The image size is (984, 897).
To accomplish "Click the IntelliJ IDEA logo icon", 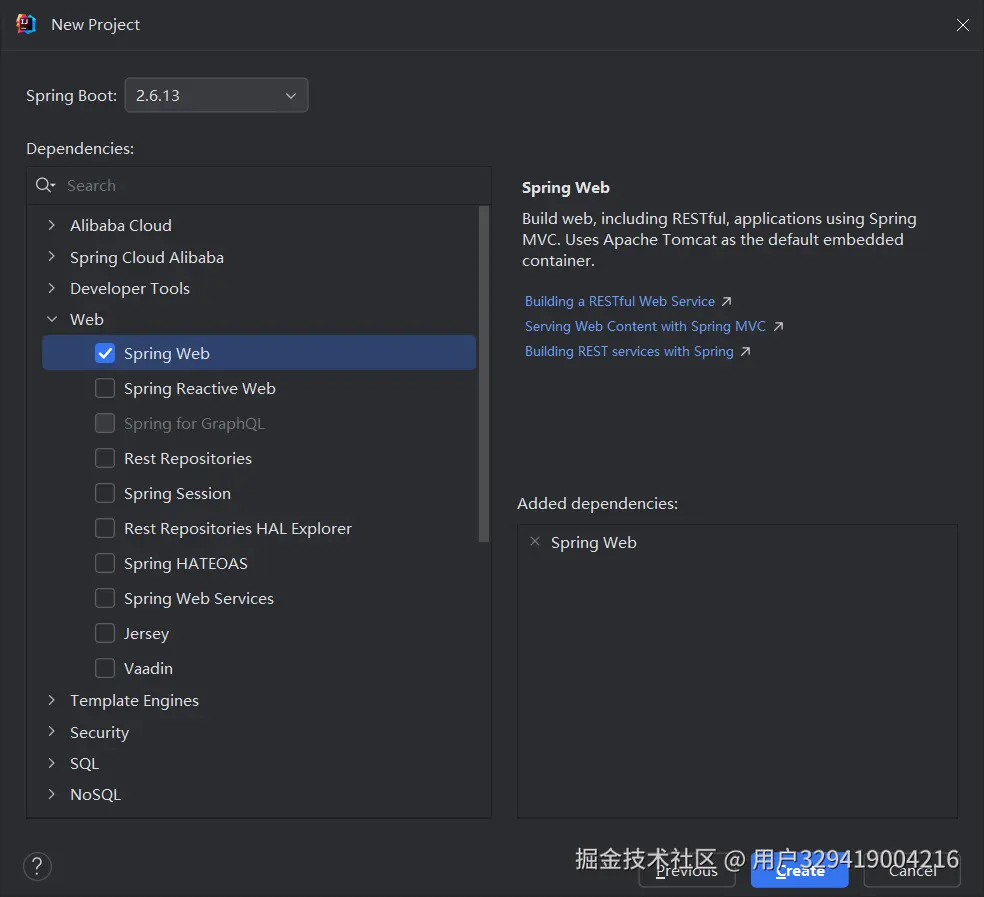I will pos(26,24).
